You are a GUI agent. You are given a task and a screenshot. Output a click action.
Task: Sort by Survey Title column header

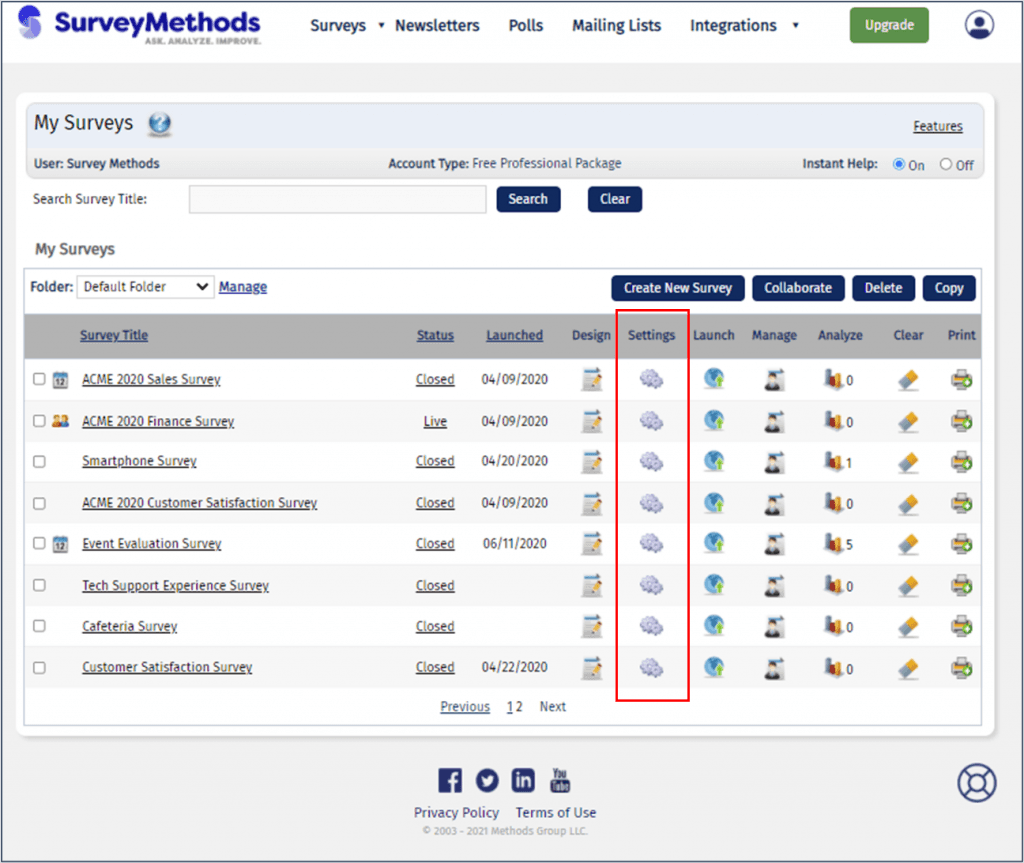114,335
